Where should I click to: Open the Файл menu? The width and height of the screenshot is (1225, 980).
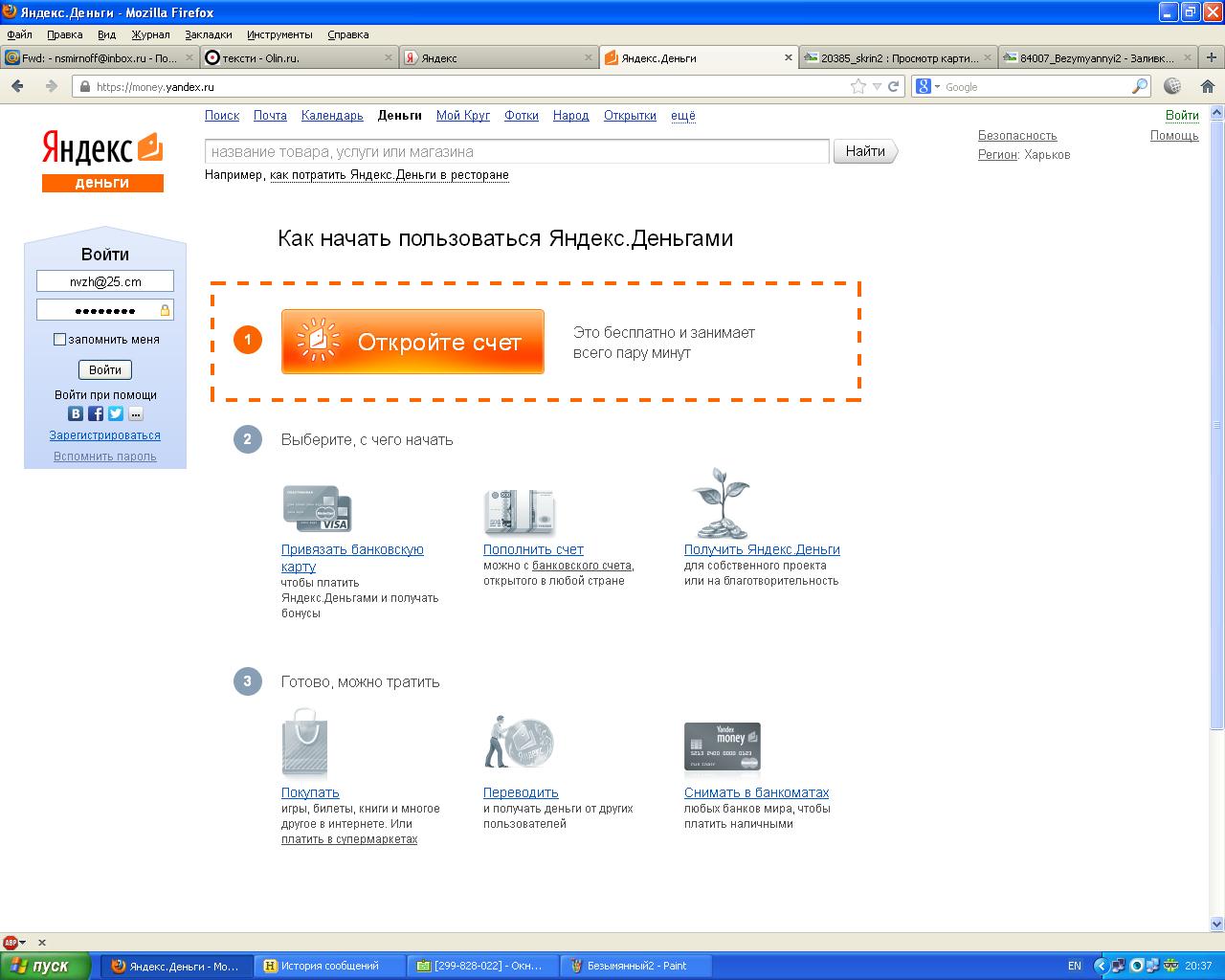(19, 34)
